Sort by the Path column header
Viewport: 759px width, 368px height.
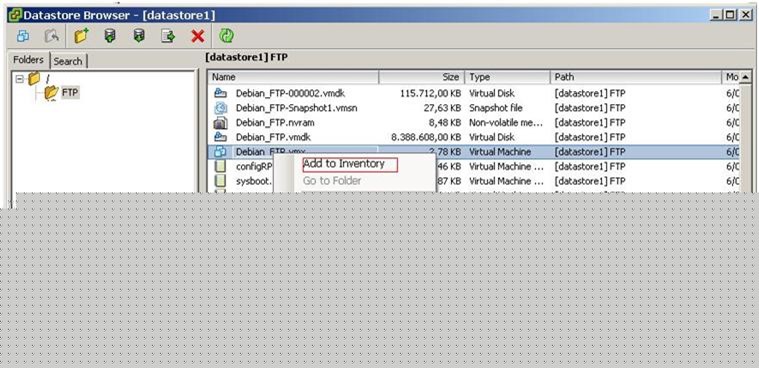click(636, 77)
